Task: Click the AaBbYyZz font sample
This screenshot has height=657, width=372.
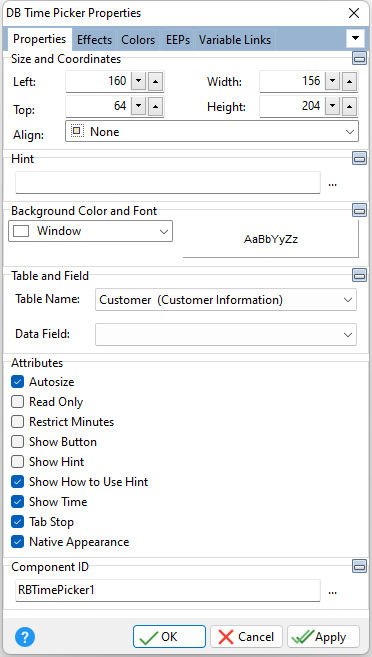Action: point(271,240)
